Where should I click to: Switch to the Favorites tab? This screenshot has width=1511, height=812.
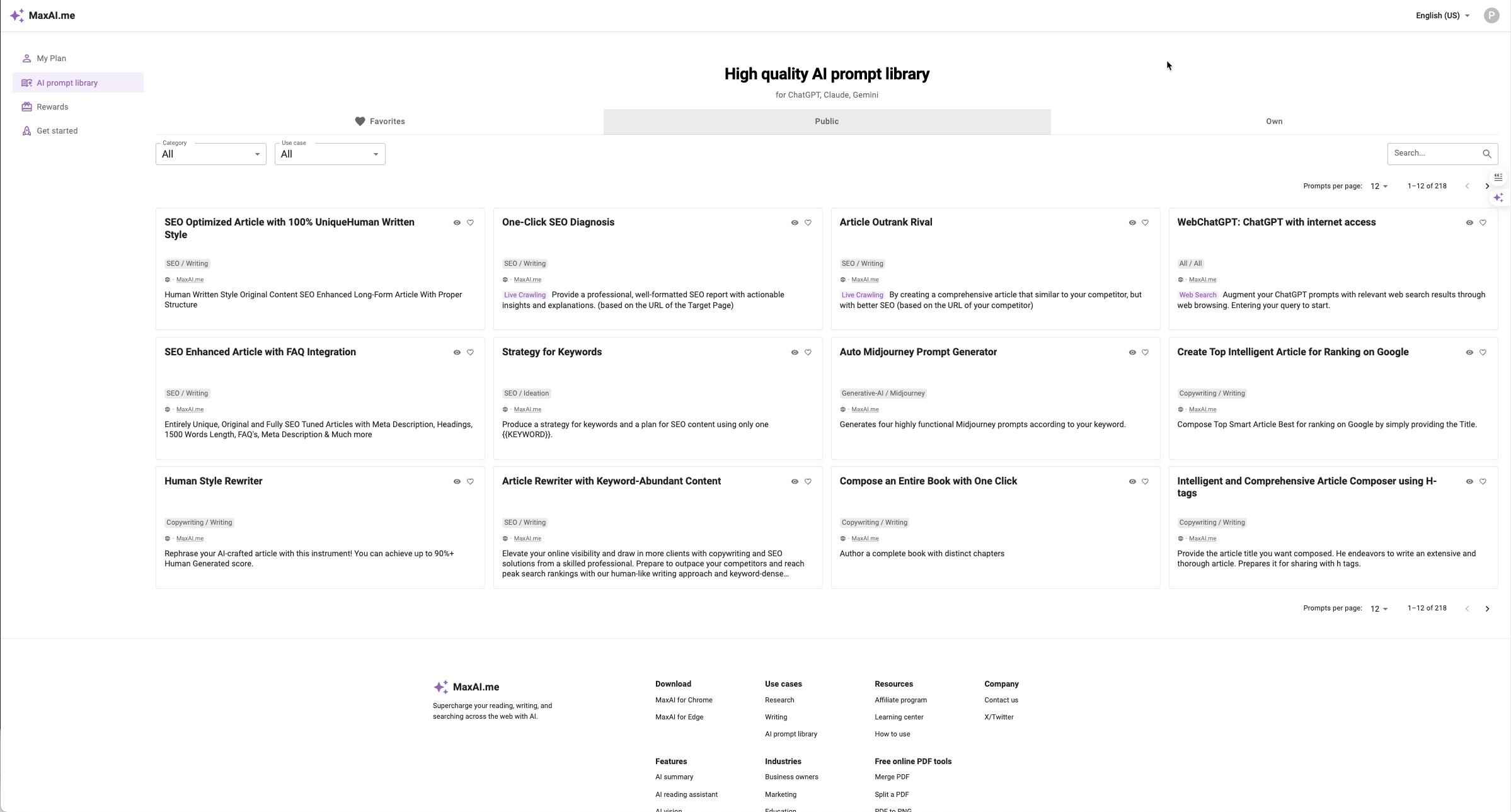(379, 122)
